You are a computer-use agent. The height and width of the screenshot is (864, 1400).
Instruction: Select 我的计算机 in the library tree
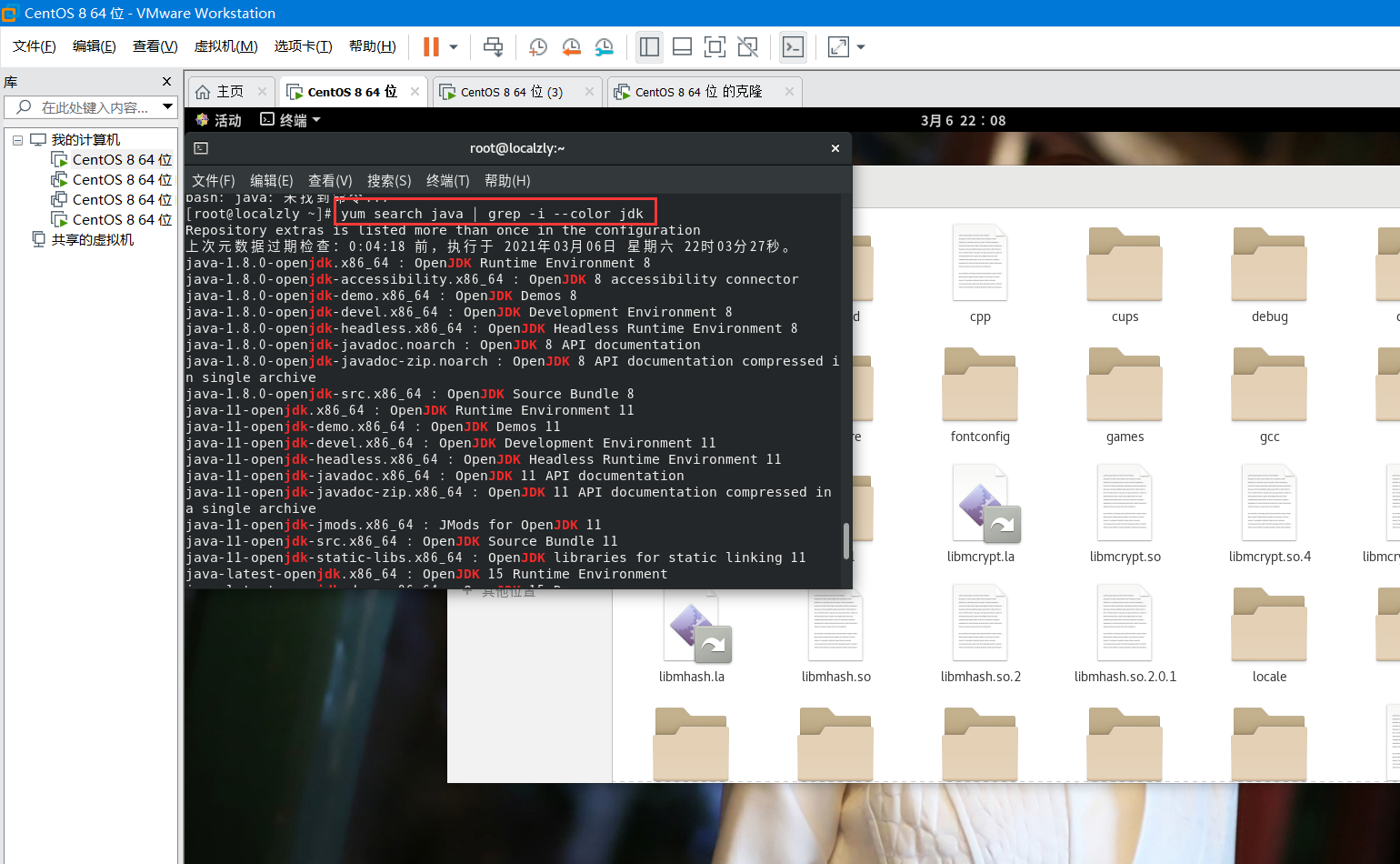(85, 140)
